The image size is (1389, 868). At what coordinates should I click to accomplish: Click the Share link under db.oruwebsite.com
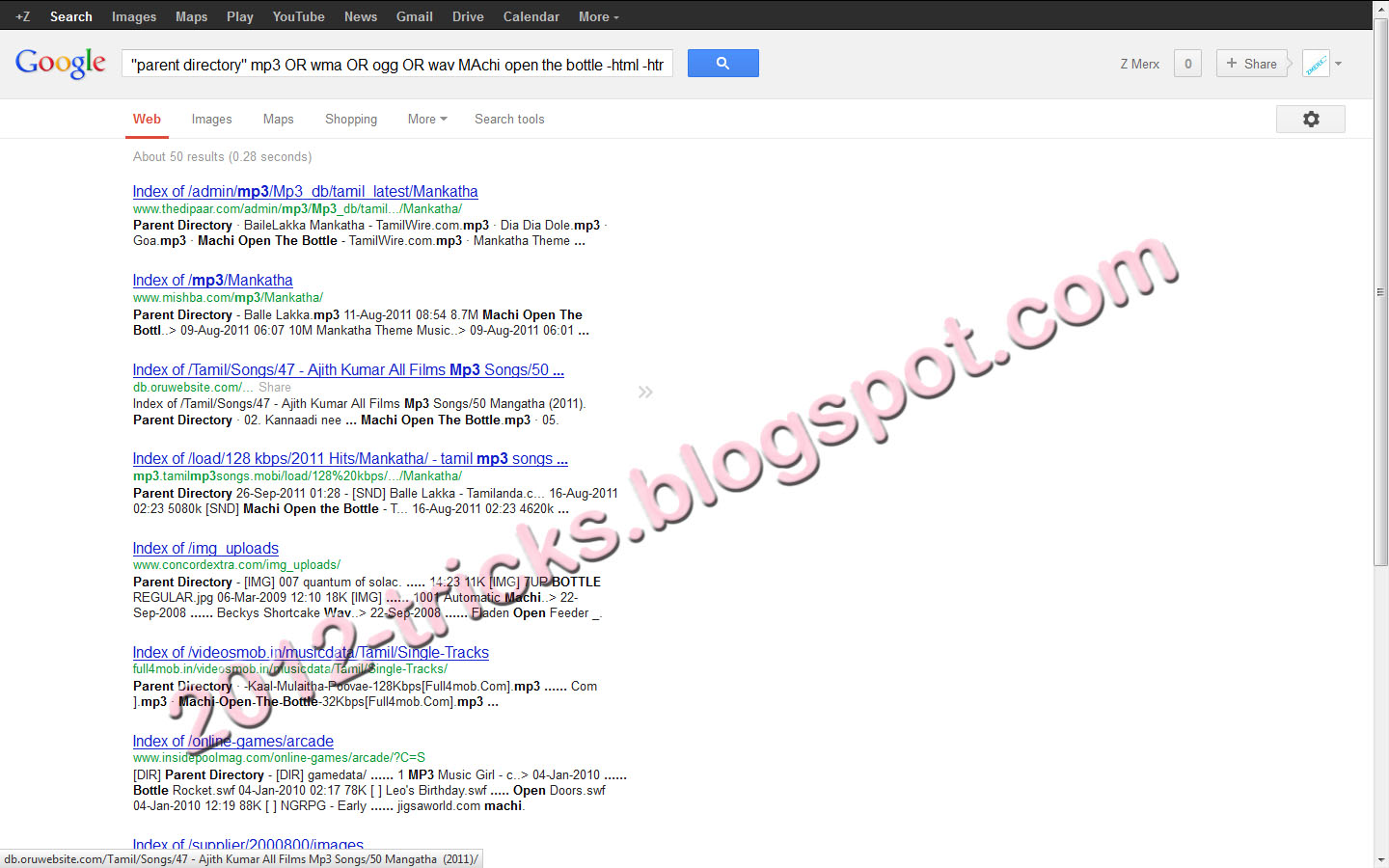pyautogui.click(x=274, y=387)
